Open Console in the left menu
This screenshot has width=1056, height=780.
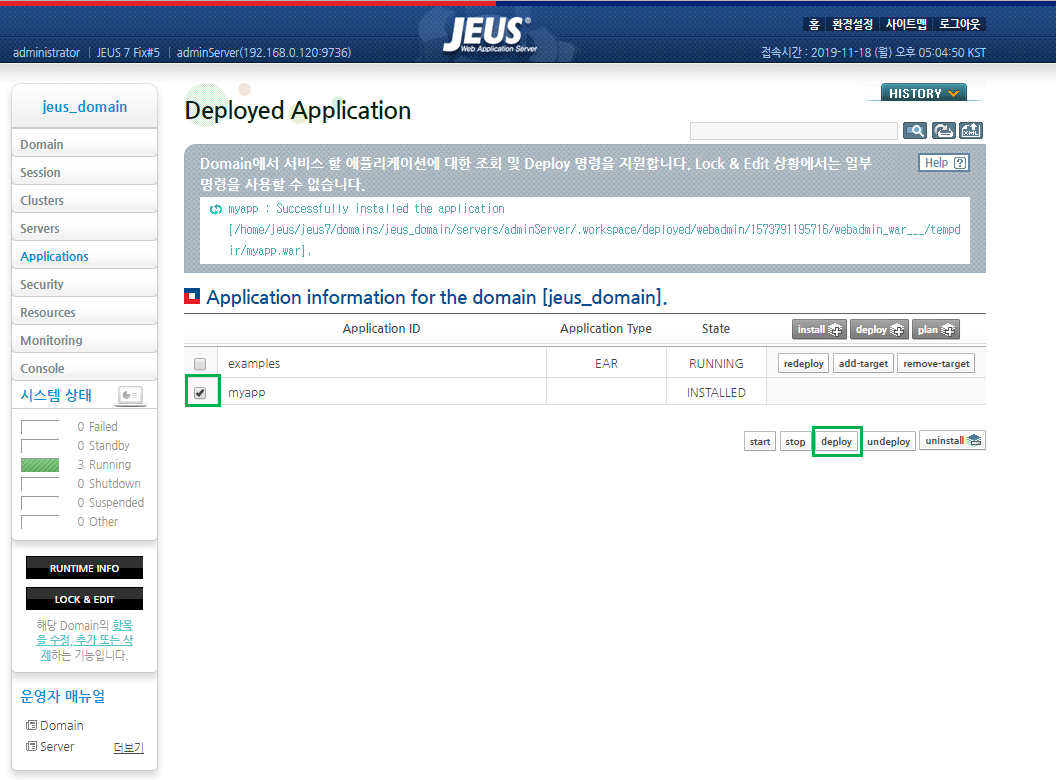84,368
